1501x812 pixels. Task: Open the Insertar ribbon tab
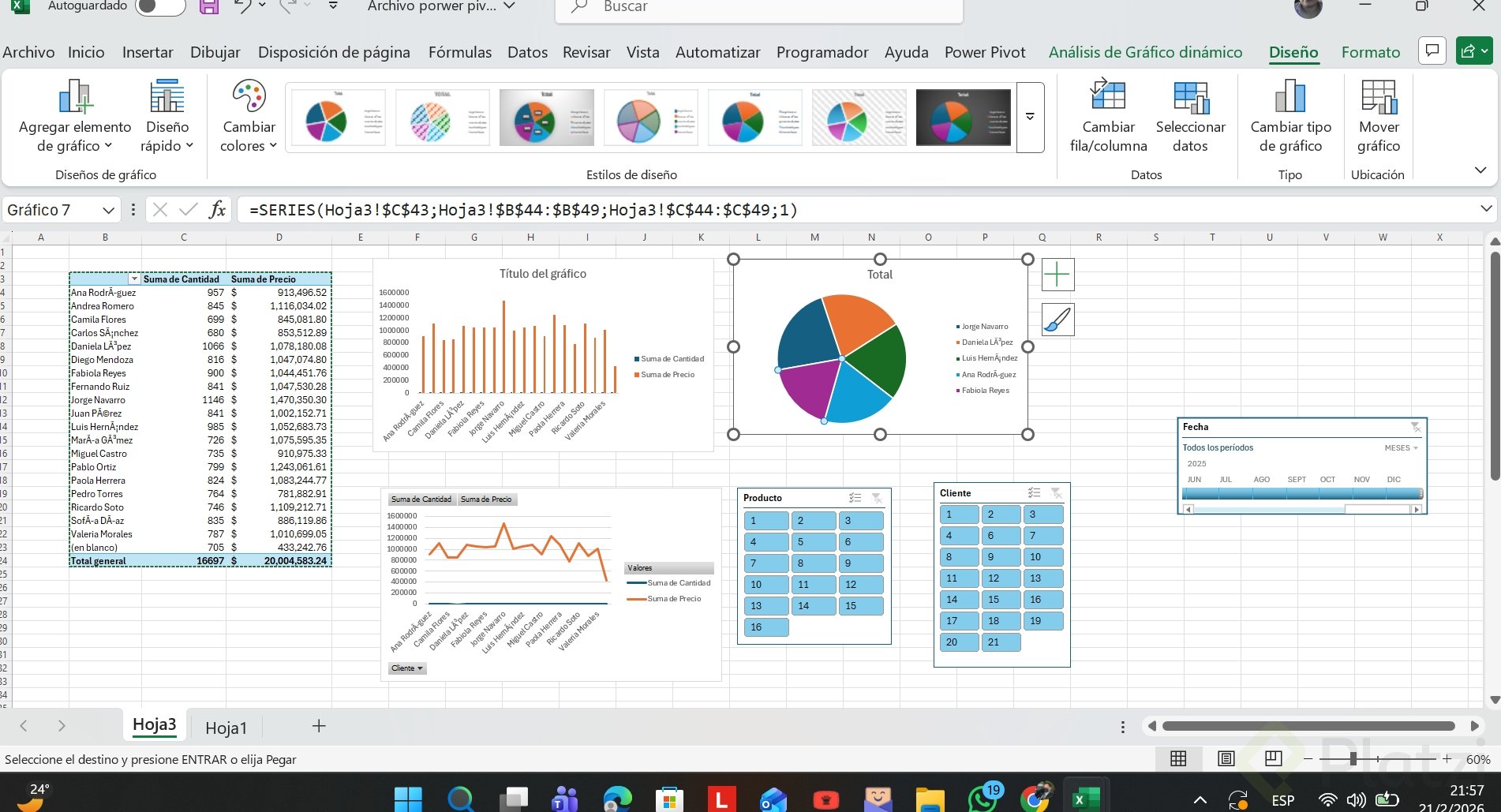tap(148, 52)
